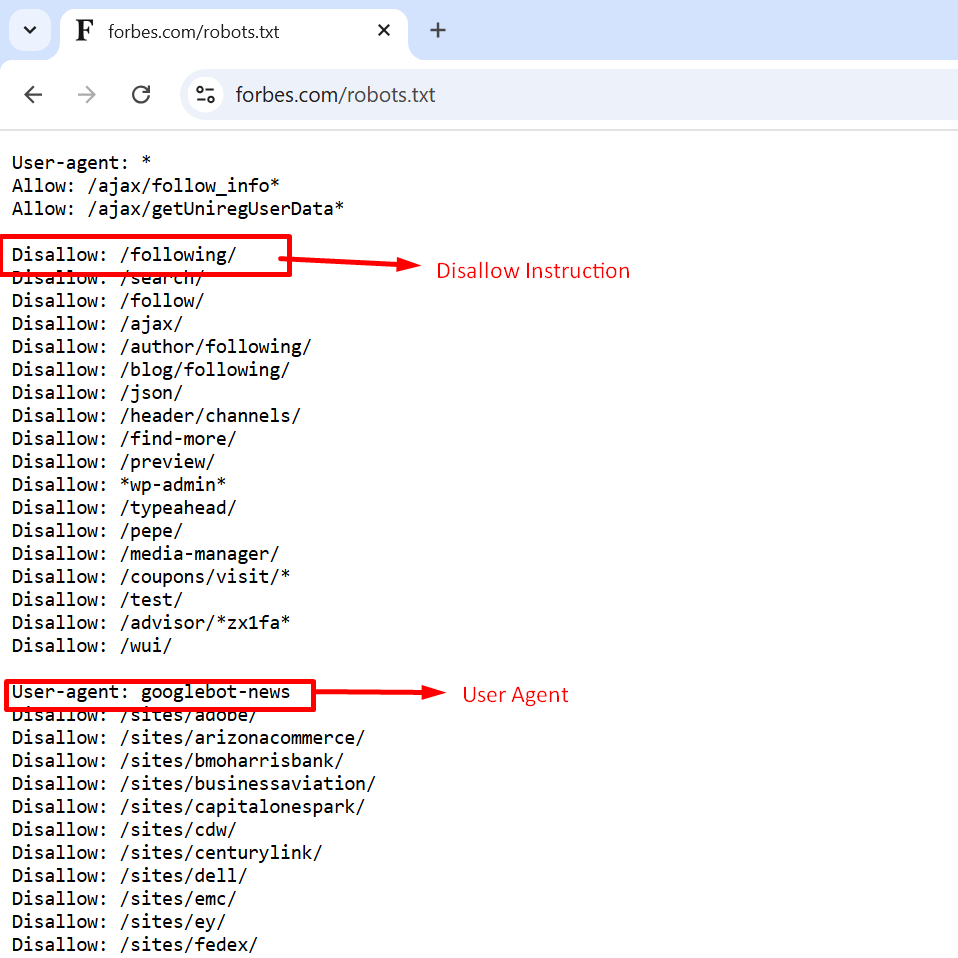
Task: Click 'Disallow: /test/' line
Action: (97, 600)
